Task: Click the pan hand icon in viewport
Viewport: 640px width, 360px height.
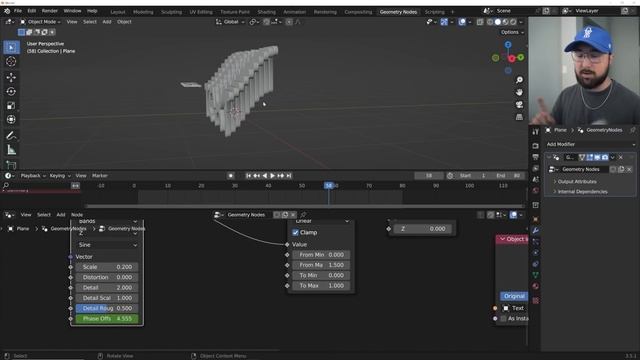Action: pyautogui.click(x=519, y=92)
